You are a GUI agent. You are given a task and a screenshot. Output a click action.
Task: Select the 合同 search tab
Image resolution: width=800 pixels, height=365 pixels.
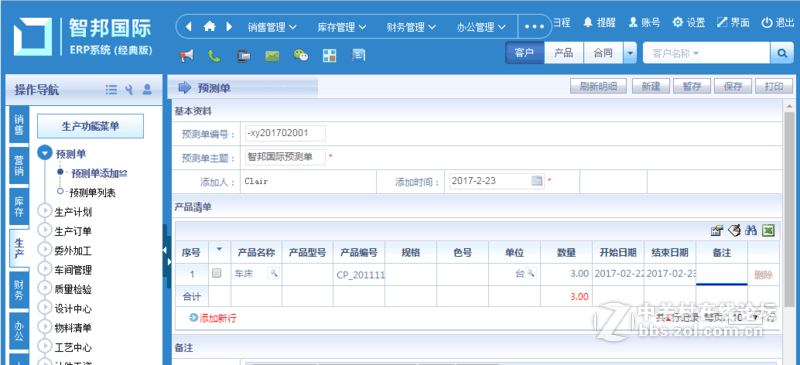point(604,53)
